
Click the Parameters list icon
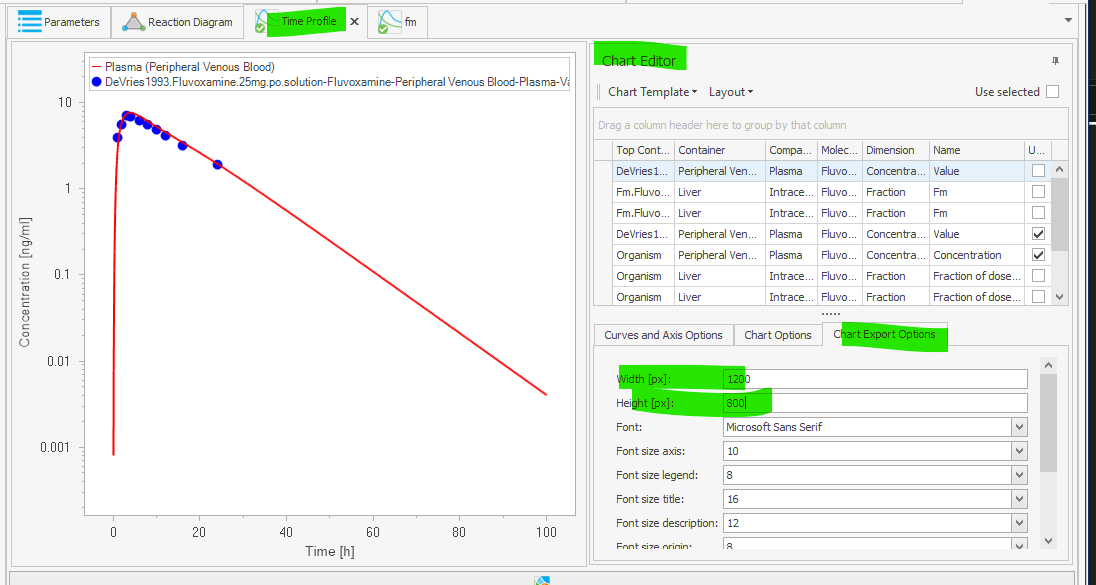click(29, 22)
